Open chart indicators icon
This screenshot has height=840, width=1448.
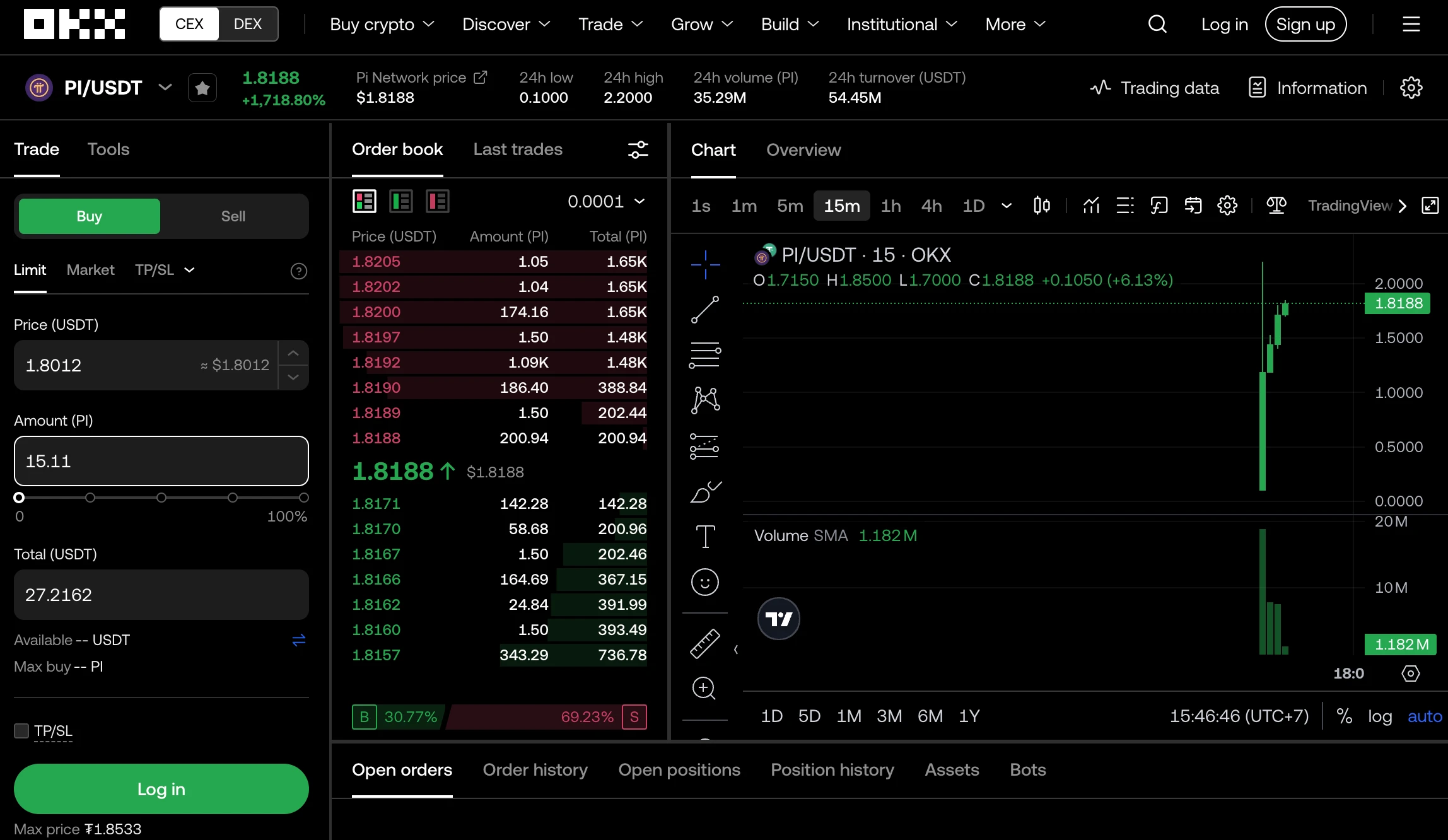[1091, 206]
